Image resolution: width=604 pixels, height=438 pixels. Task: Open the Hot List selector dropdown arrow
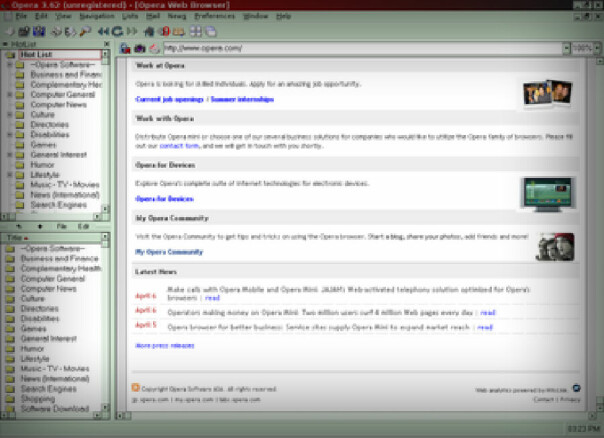pos(105,55)
